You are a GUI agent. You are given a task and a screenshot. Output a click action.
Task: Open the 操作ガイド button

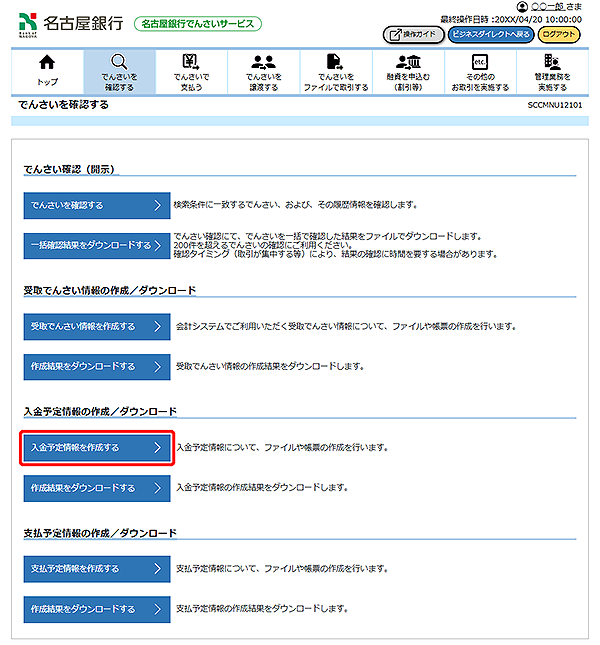coord(412,35)
